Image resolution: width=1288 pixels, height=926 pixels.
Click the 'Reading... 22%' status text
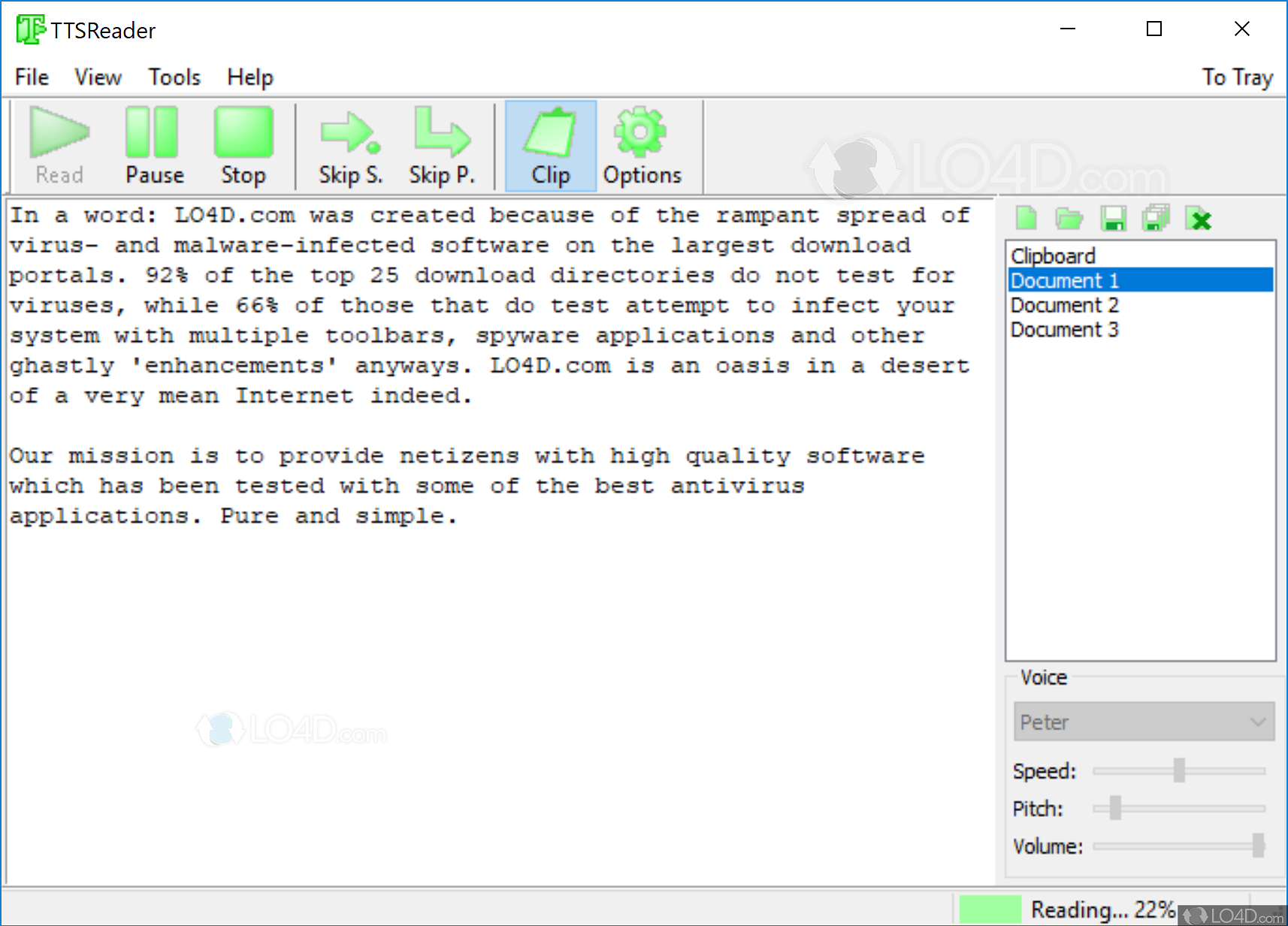point(1102,909)
